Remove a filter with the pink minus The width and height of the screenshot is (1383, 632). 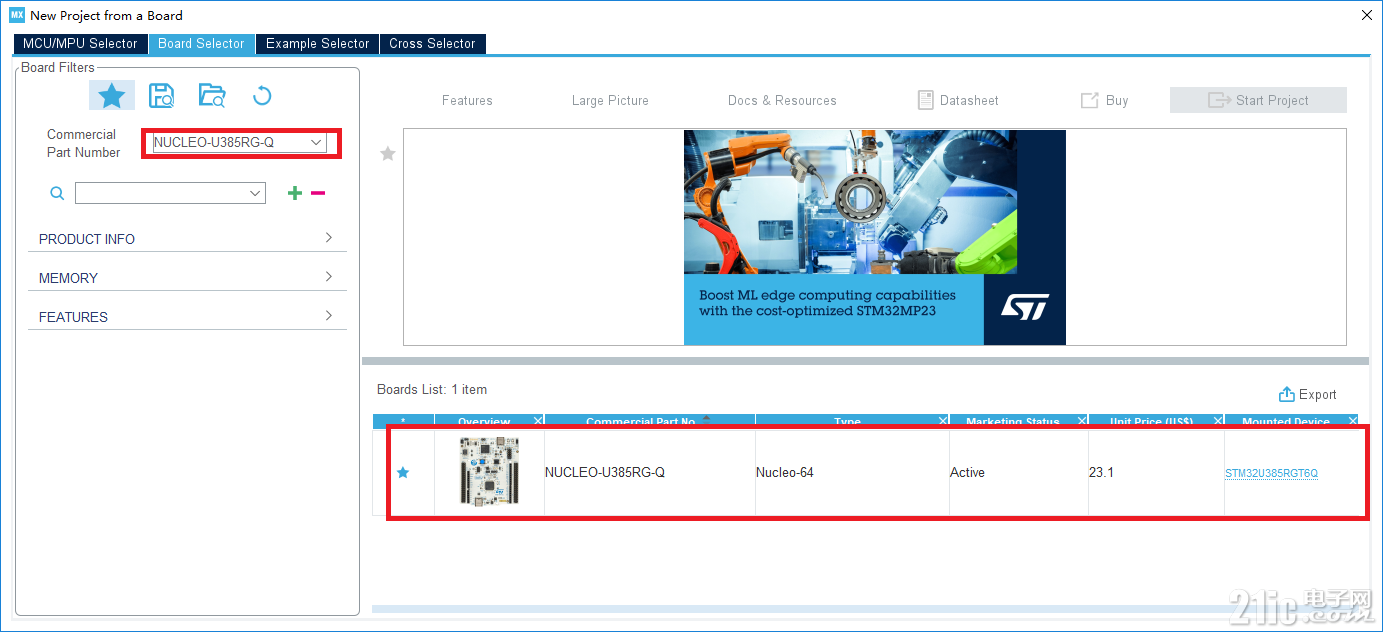coord(318,193)
